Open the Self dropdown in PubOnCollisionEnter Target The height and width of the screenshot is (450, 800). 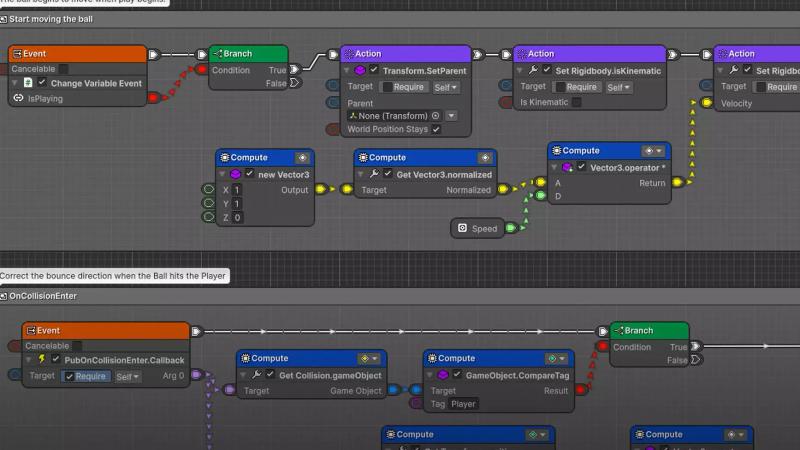tap(127, 377)
